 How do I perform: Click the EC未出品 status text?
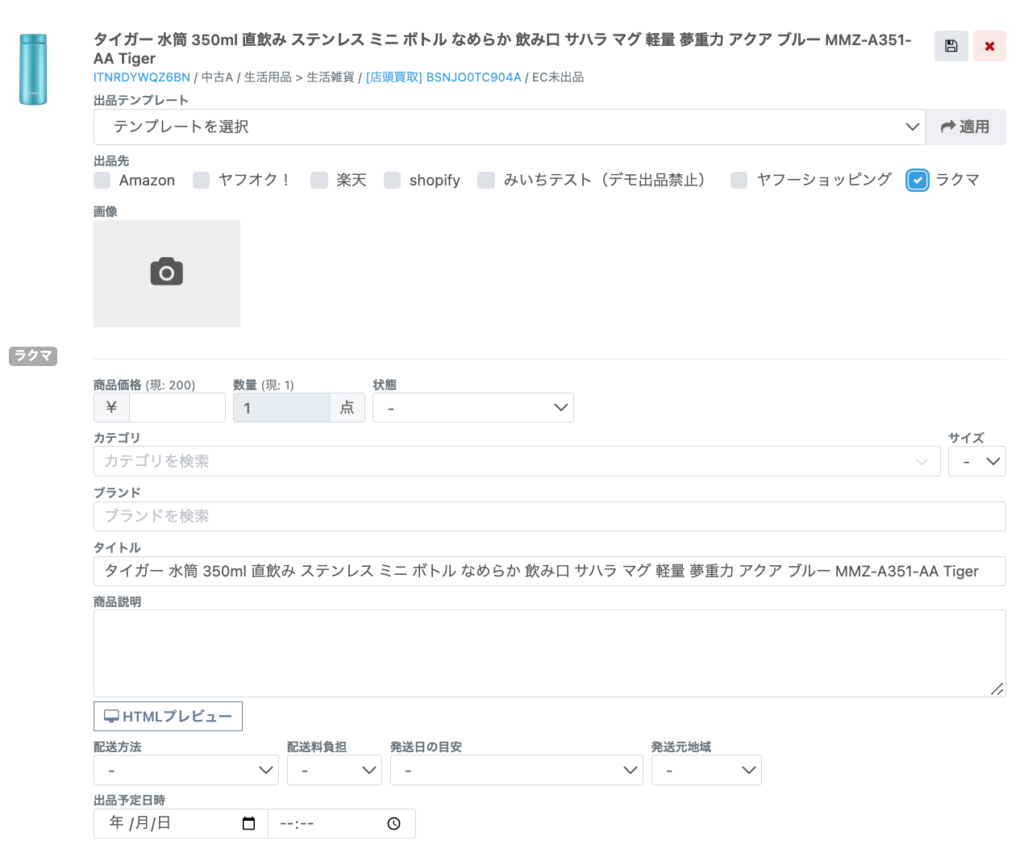pyautogui.click(x=558, y=77)
